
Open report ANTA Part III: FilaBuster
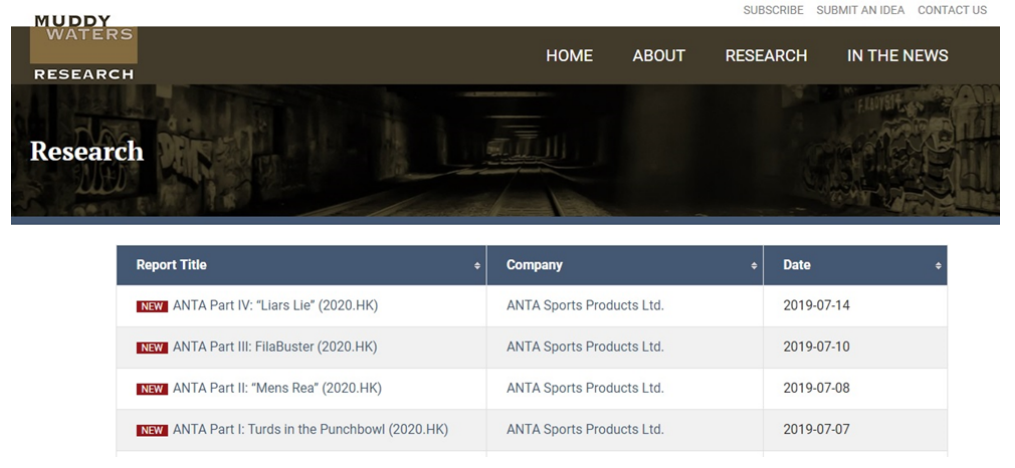click(x=274, y=347)
